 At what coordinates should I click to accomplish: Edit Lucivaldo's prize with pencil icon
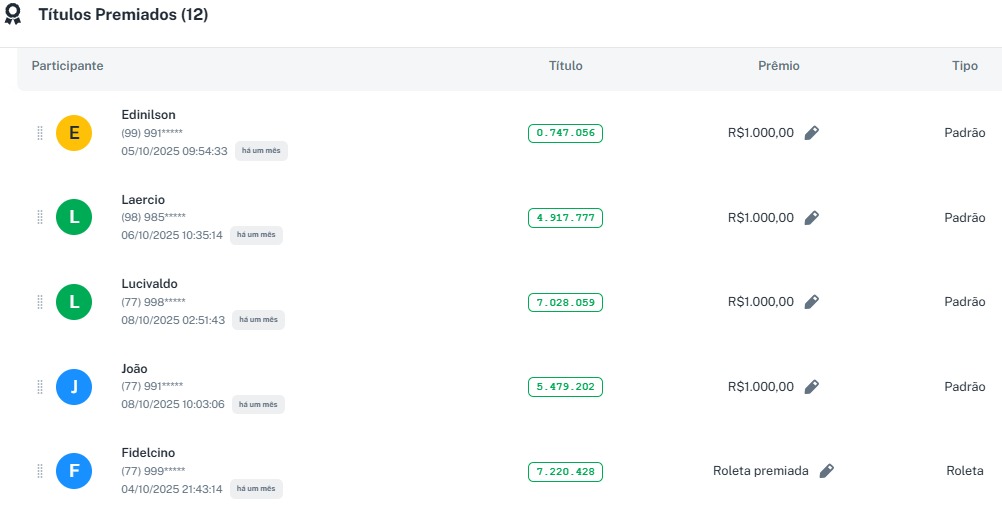click(812, 302)
